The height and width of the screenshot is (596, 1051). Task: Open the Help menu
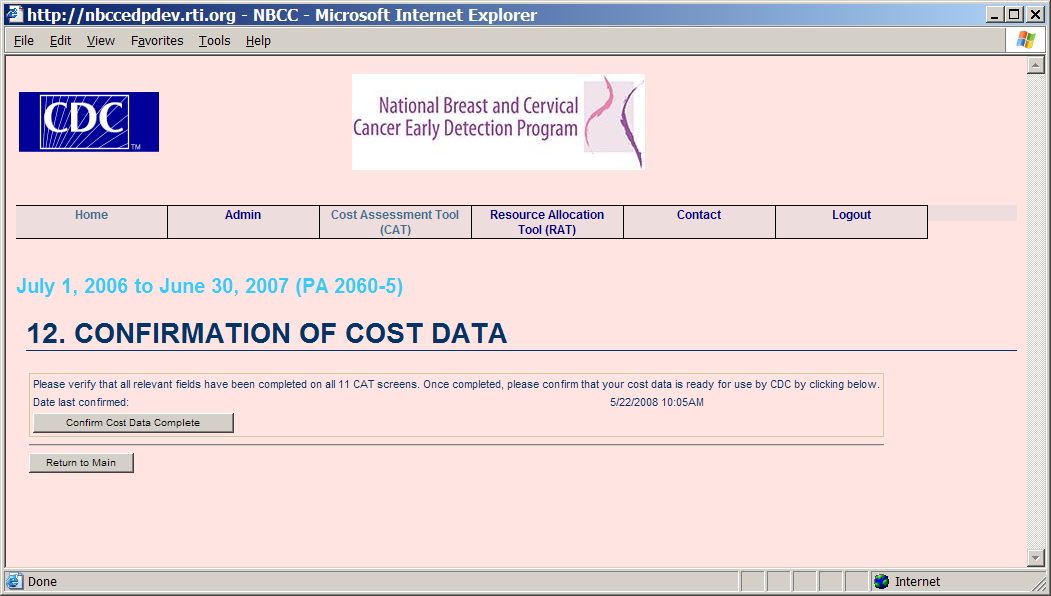pos(258,41)
